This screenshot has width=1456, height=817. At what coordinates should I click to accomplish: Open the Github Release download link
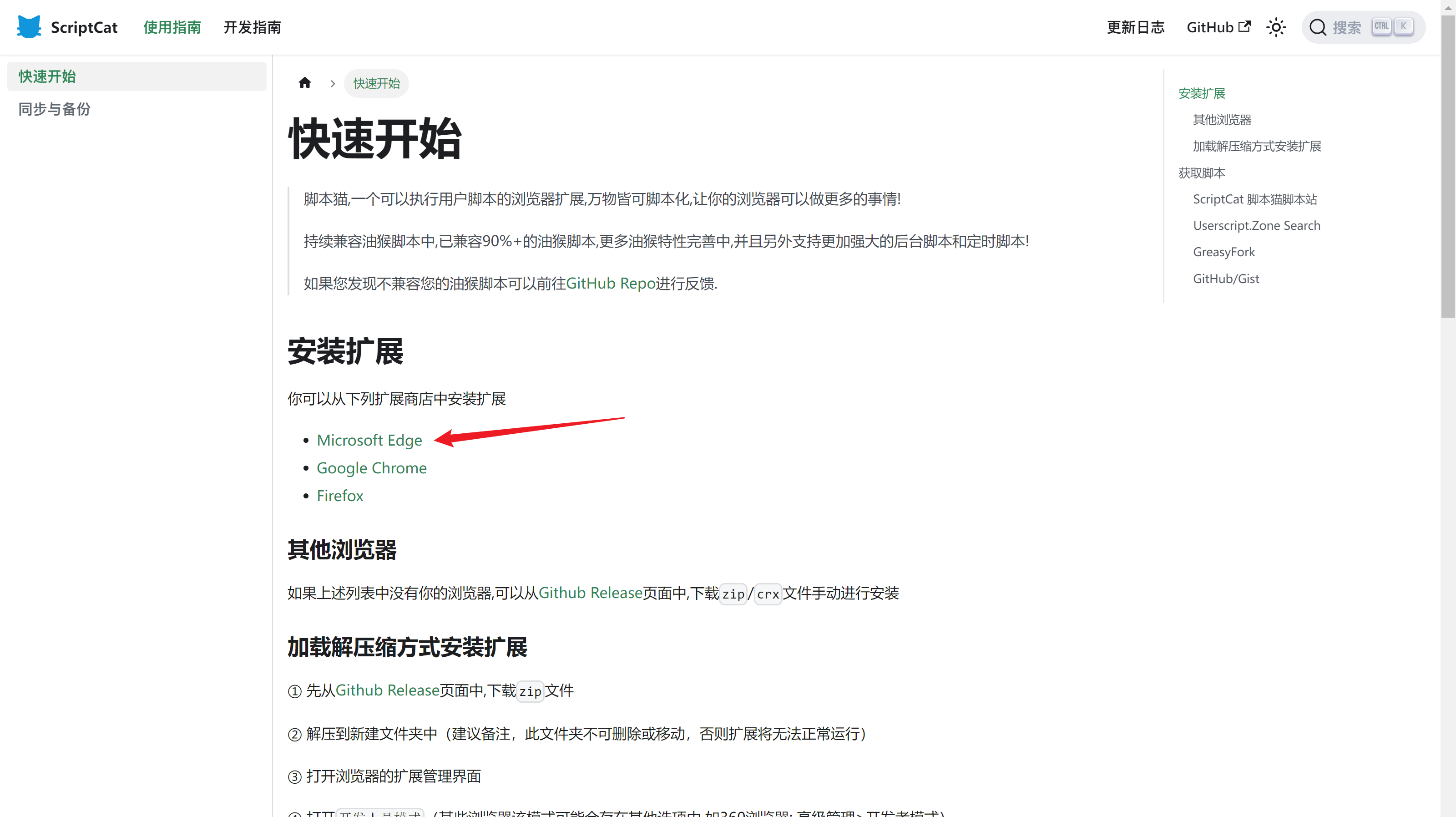click(x=590, y=593)
